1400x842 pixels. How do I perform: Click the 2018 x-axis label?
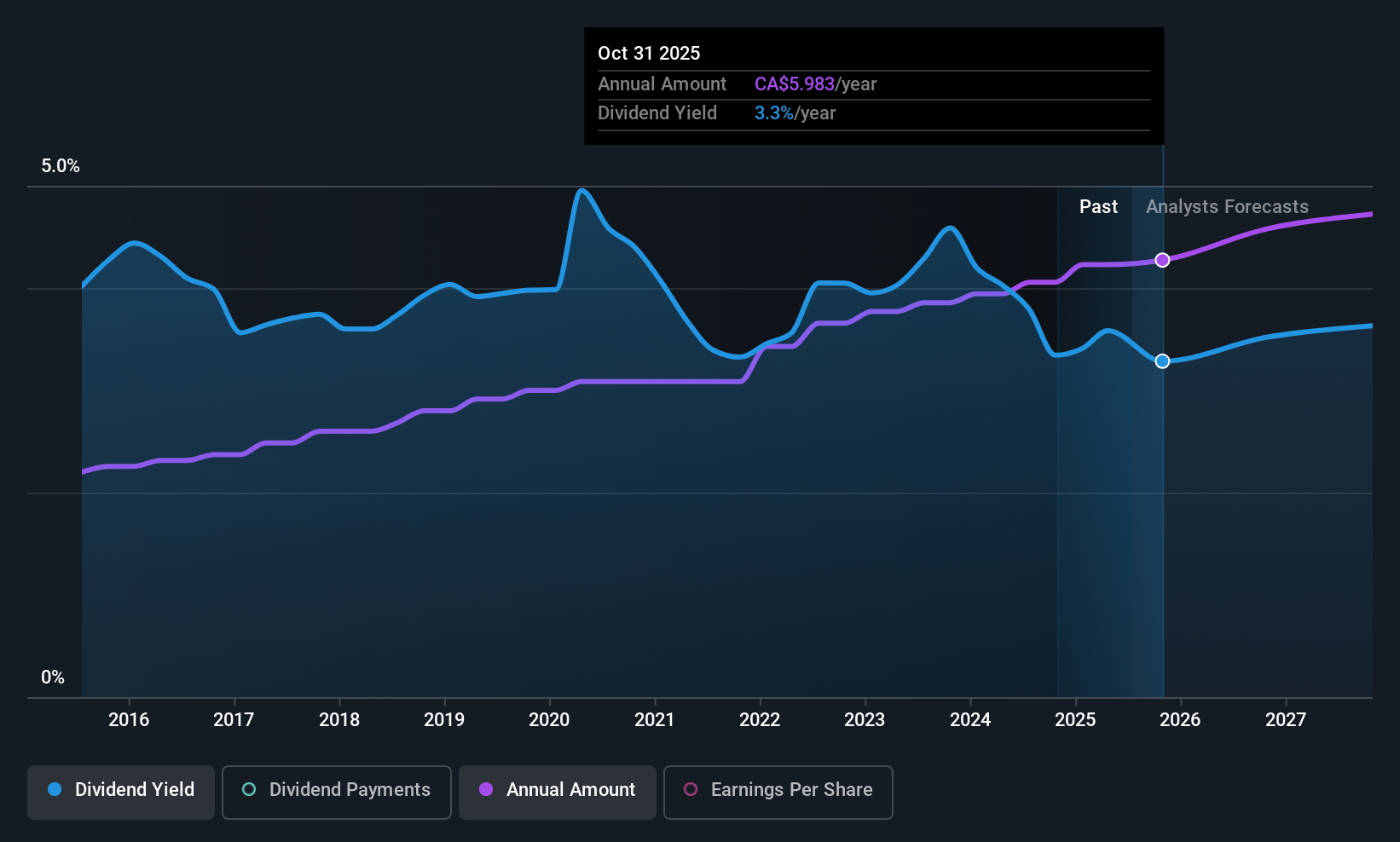[x=339, y=720]
